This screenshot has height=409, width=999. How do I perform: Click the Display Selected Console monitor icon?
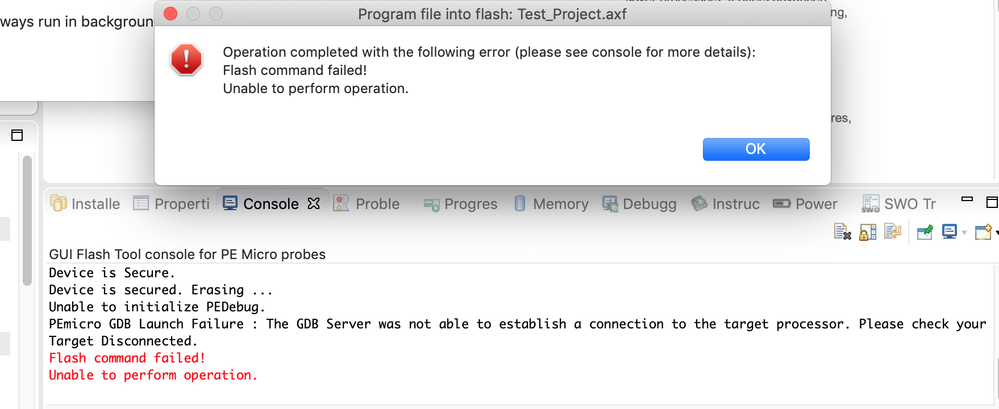949,232
